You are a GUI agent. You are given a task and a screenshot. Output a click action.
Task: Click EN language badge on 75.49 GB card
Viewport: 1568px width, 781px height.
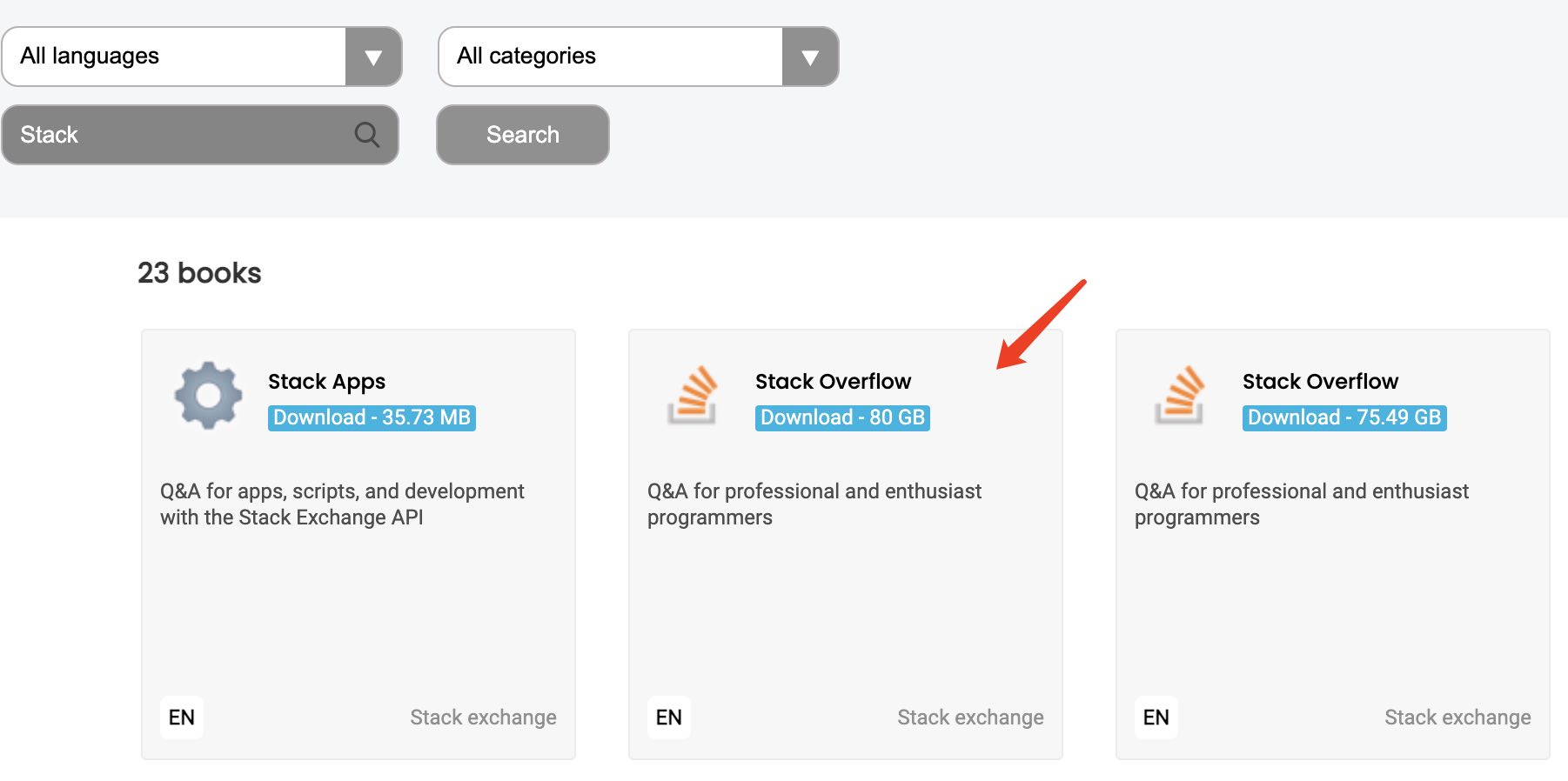click(1156, 718)
